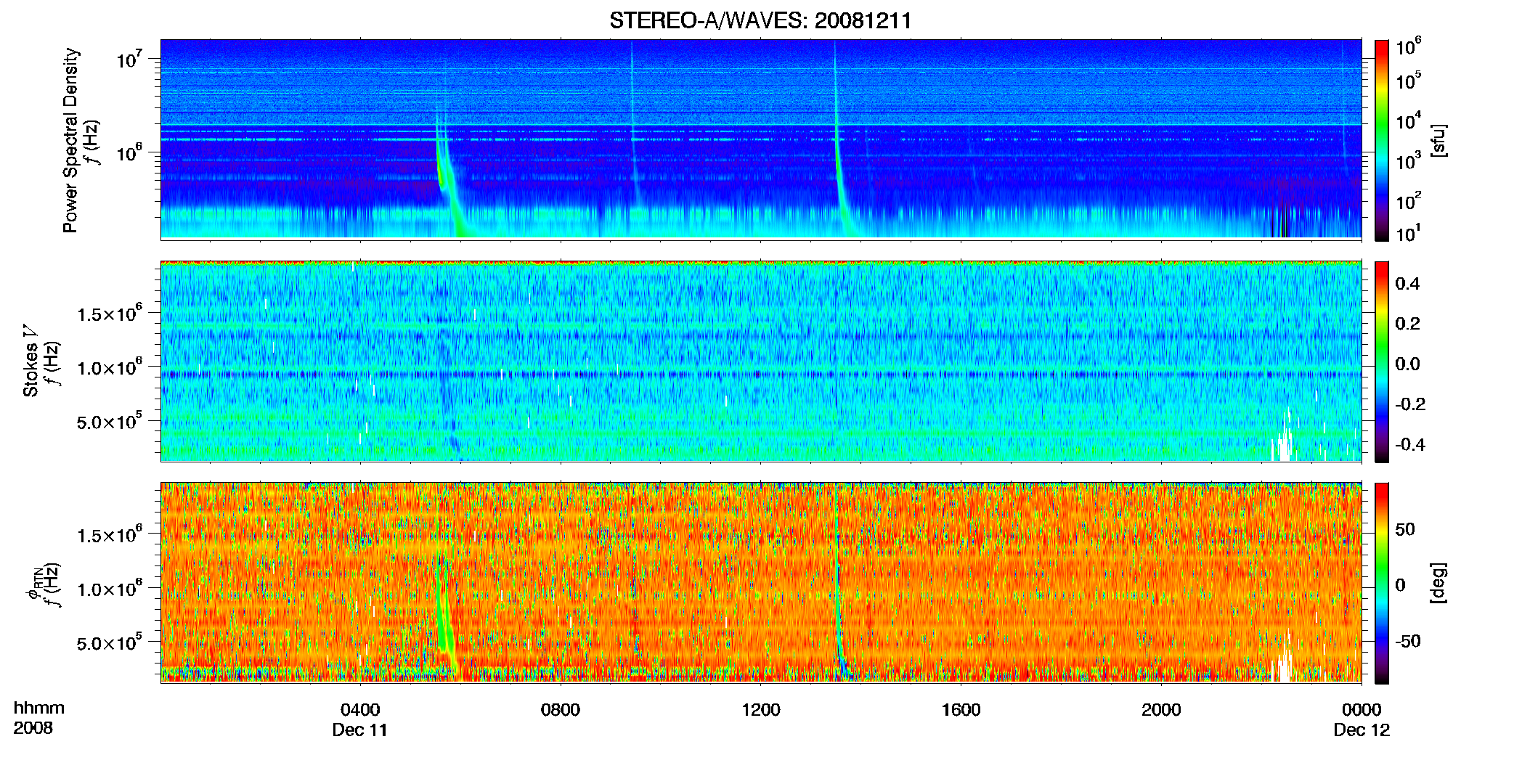Click the plot title STEREO-A/WAVES: 20081211
Screen dimensions: 1522x784
(760, 20)
